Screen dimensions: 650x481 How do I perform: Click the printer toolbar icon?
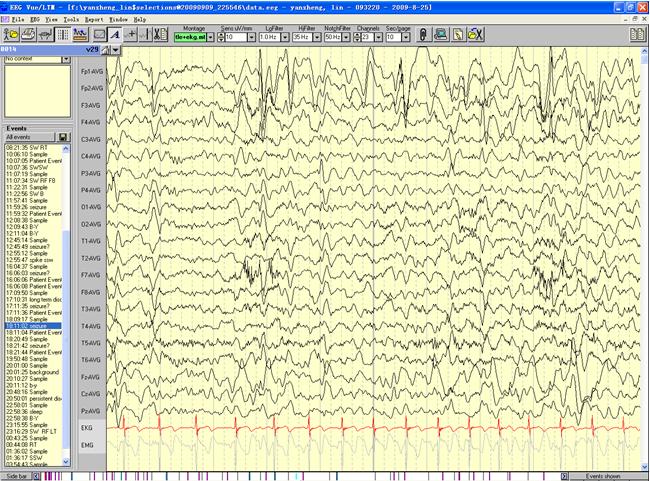(x=28, y=35)
